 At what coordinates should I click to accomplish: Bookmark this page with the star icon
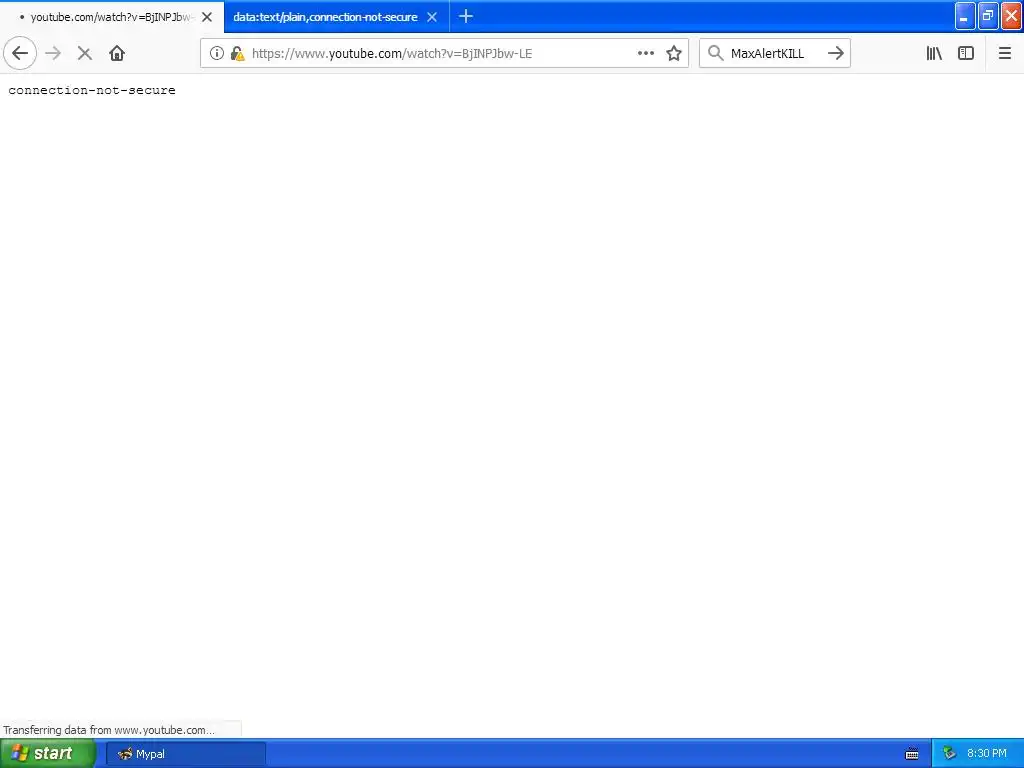pyautogui.click(x=674, y=54)
